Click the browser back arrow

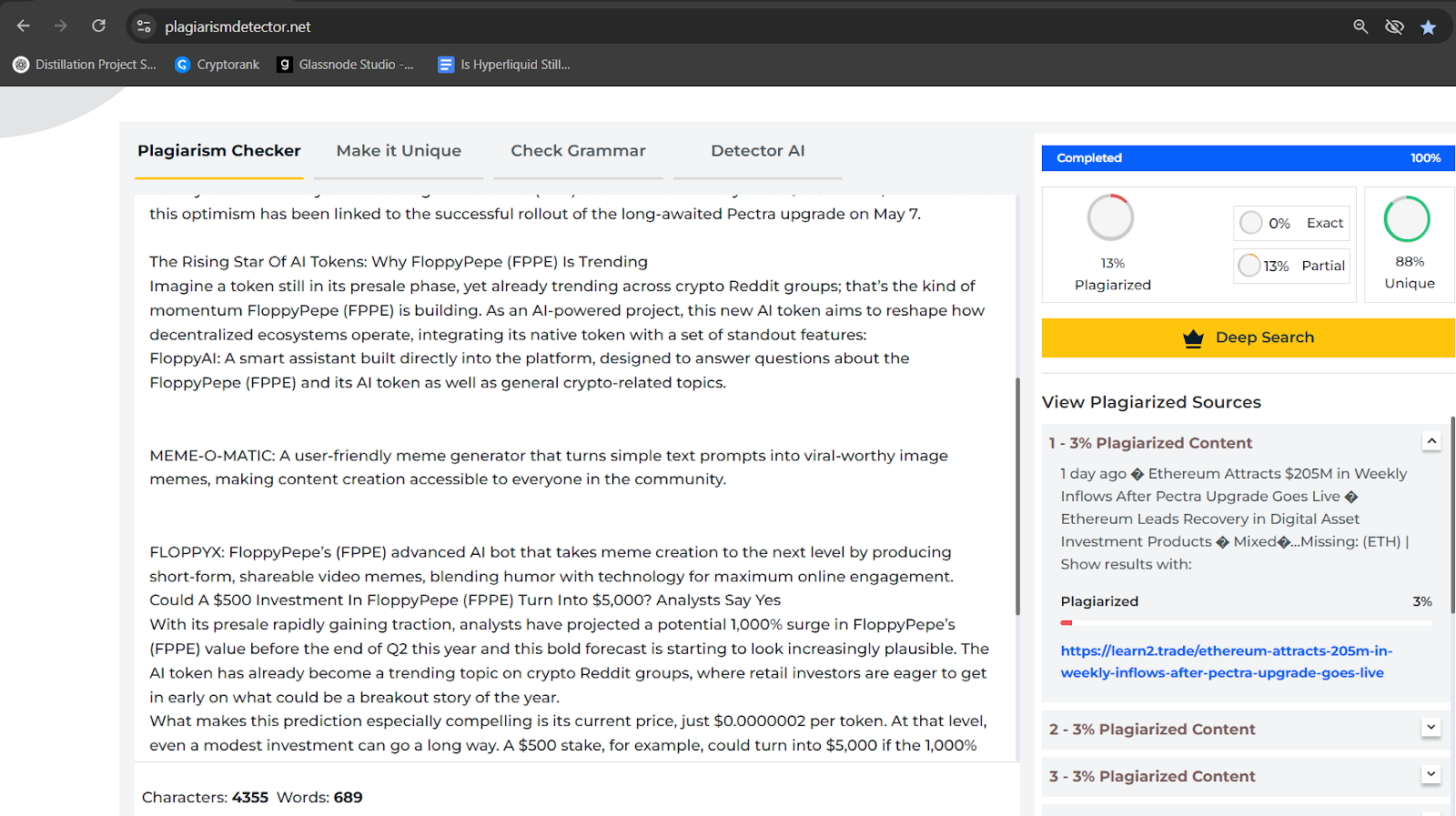point(24,26)
